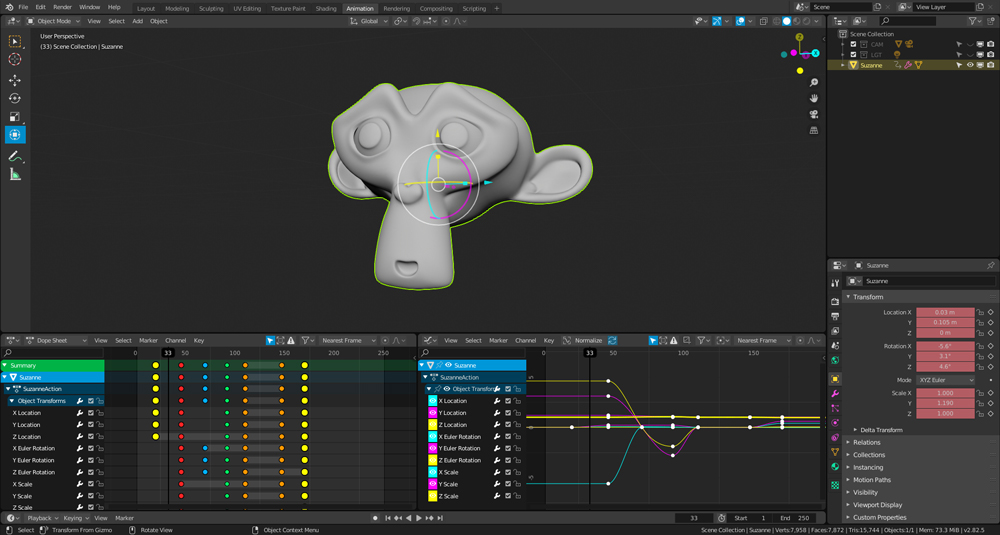Open the Modifiers wrench properties tab
Image resolution: width=1000 pixels, height=535 pixels.
click(835, 394)
